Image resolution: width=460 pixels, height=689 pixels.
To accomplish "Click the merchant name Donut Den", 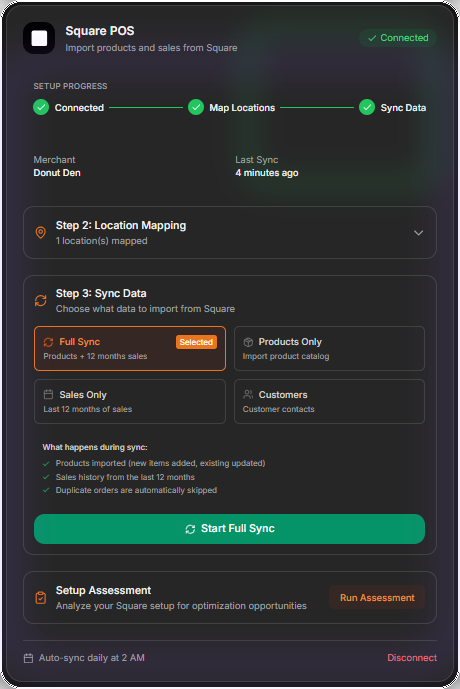I will click(x=57, y=173).
